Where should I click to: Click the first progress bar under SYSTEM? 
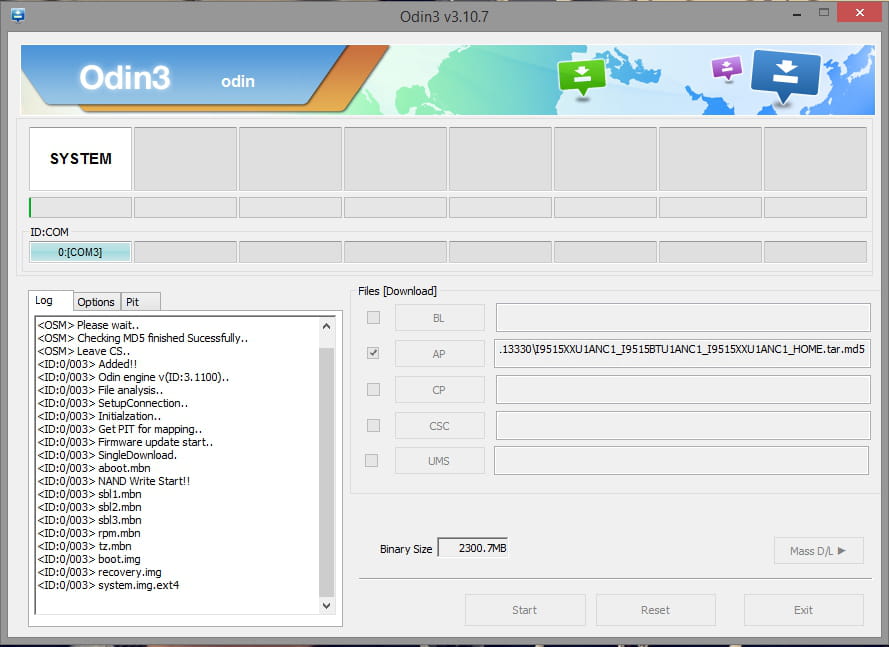pyautogui.click(x=81, y=208)
